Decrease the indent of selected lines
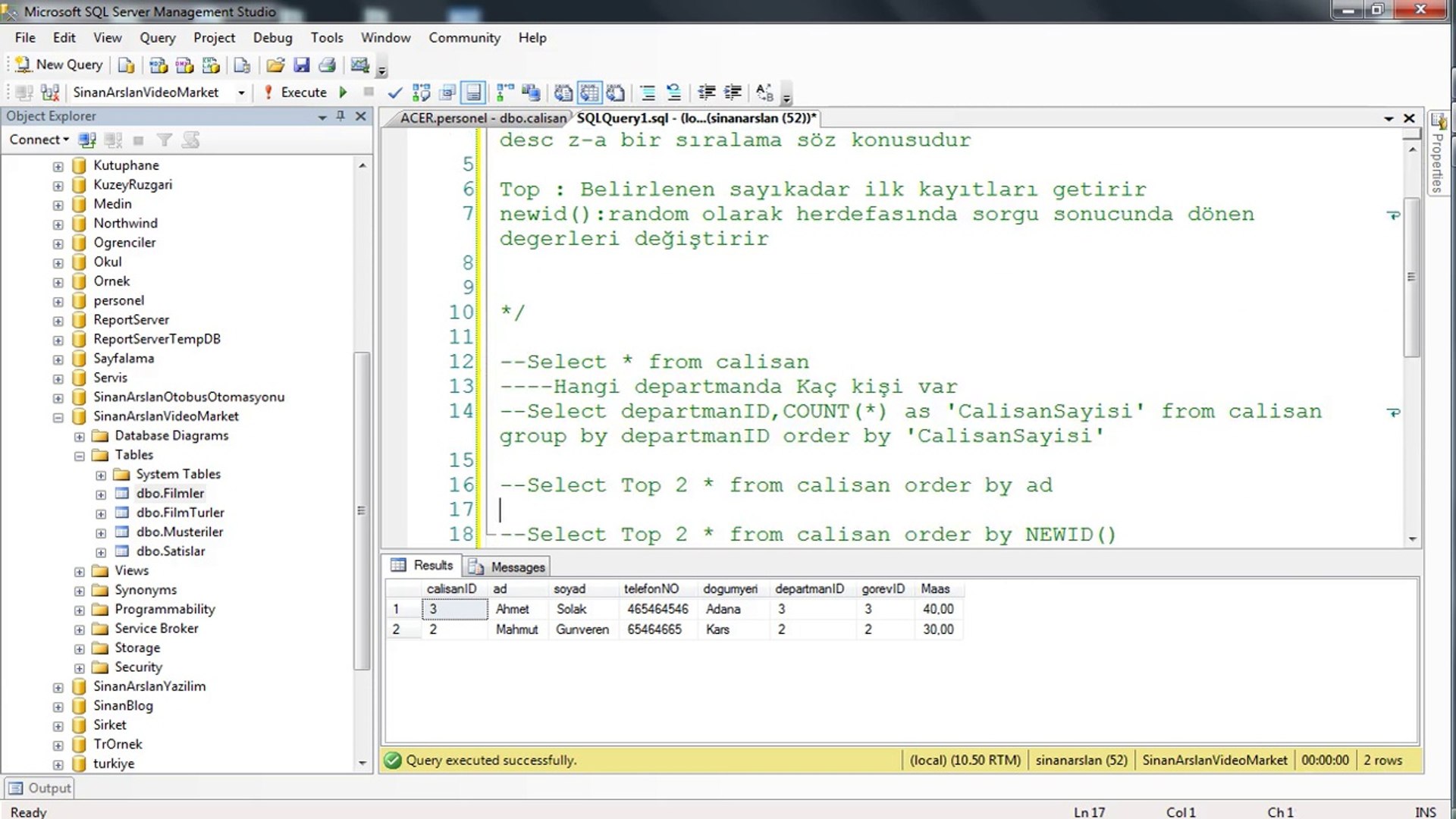Image resolution: width=1456 pixels, height=819 pixels. tap(707, 93)
